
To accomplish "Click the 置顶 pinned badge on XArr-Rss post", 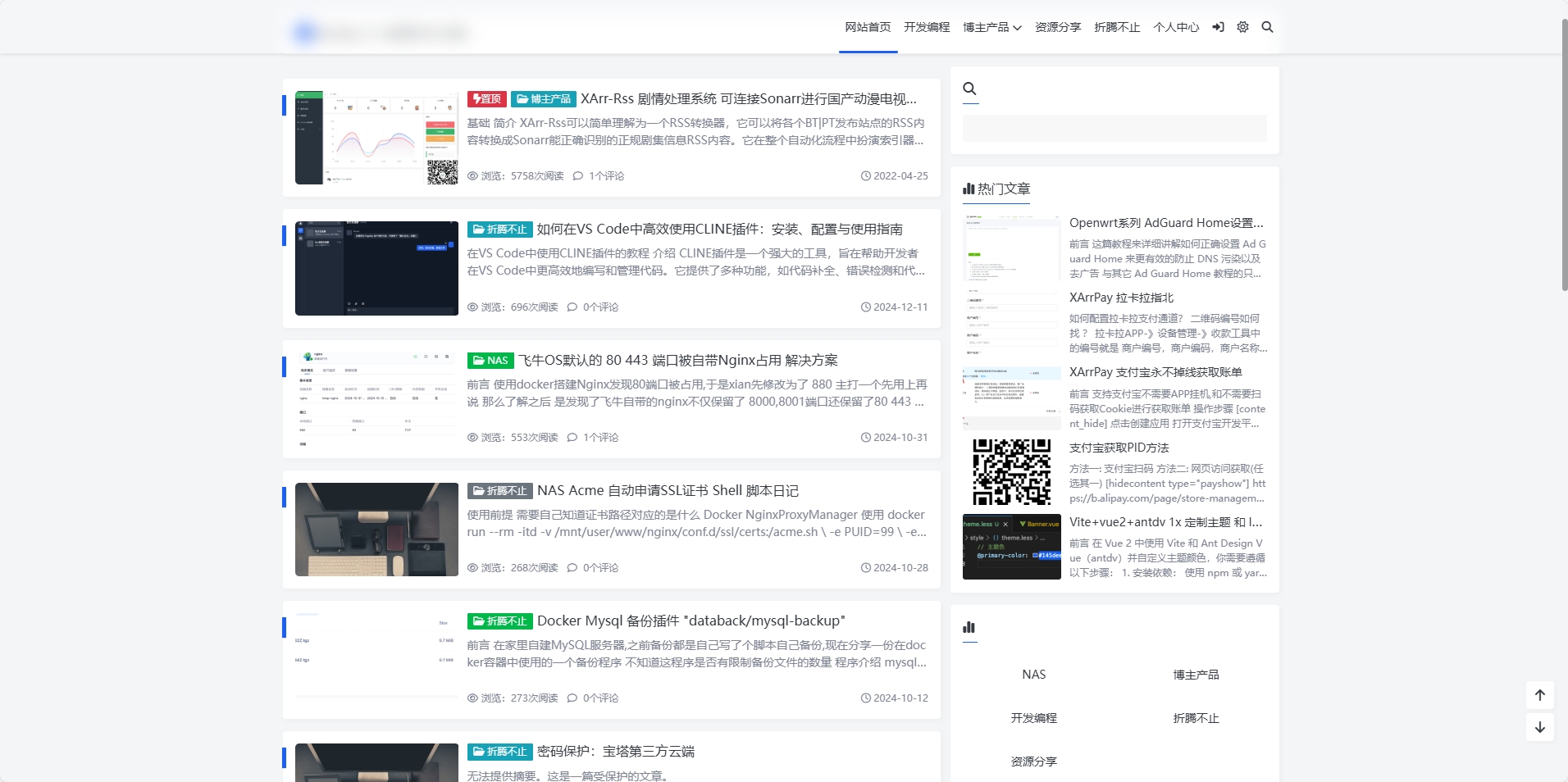I will (486, 99).
